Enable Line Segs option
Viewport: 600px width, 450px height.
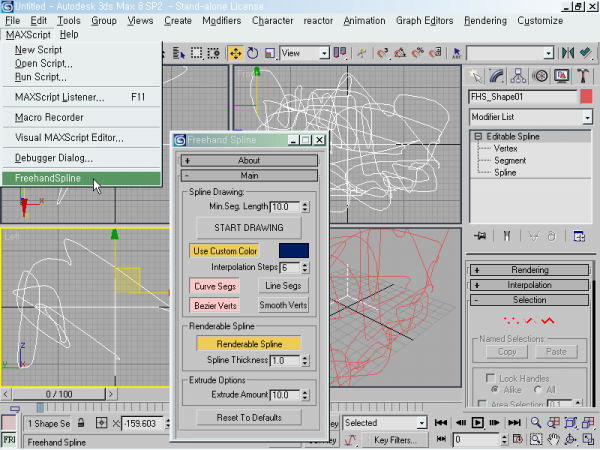click(x=283, y=286)
